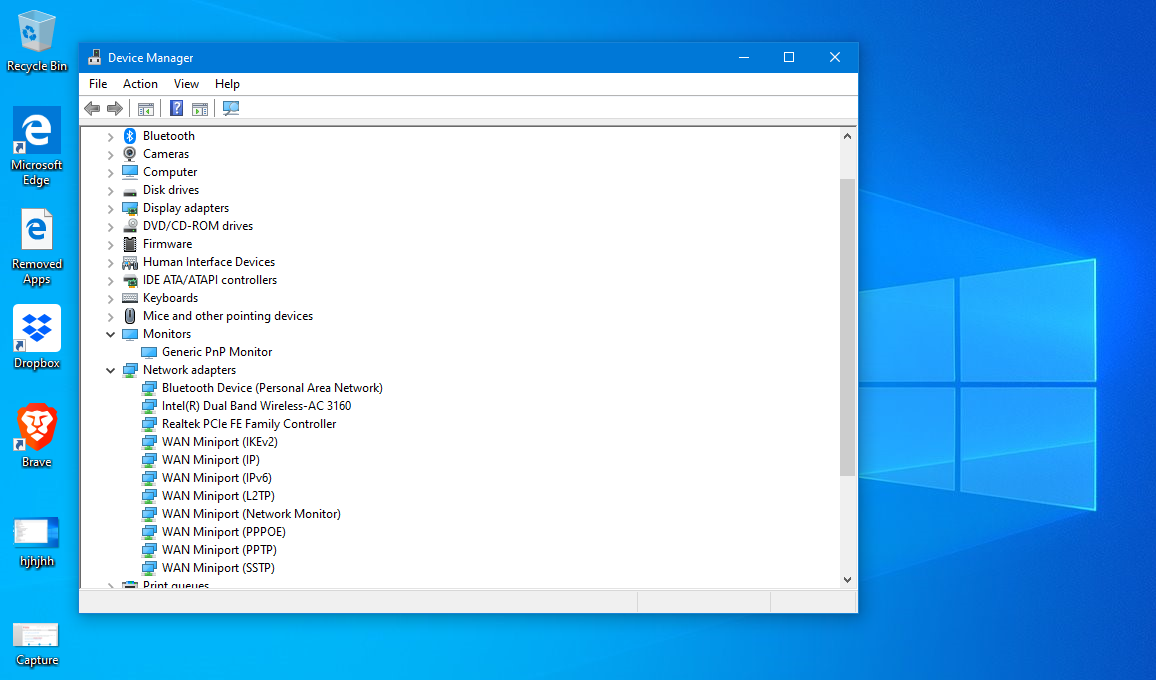Expand the Human Interface Devices category
Viewport: 1156px width, 680px height.
pyautogui.click(x=111, y=263)
